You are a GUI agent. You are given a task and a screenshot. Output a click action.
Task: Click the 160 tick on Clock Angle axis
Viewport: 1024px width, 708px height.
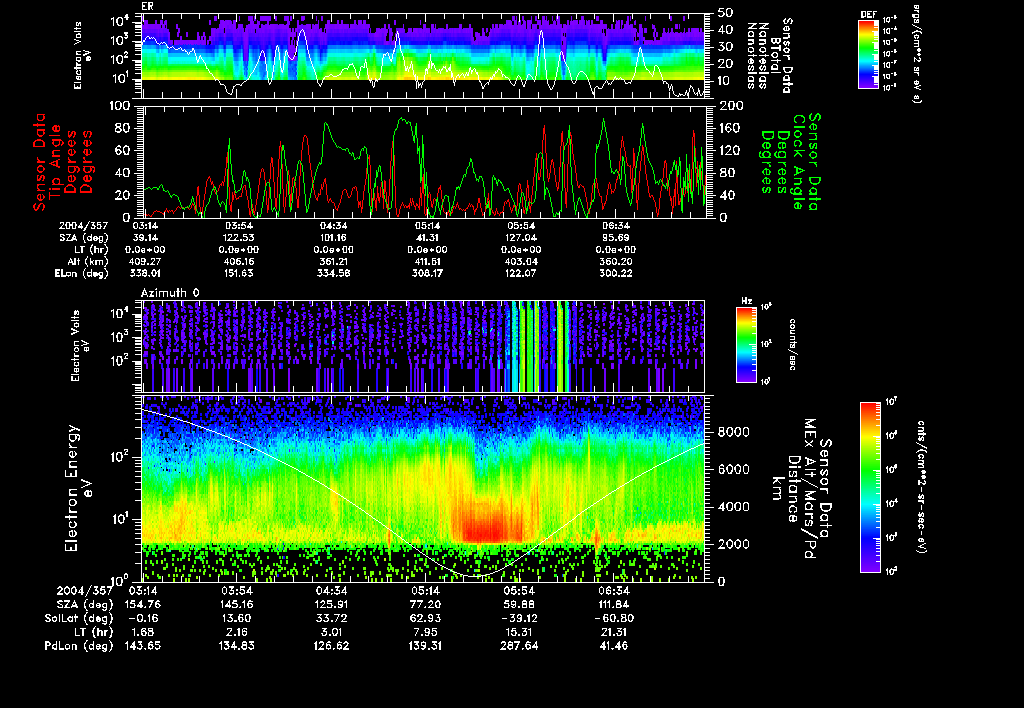click(729, 128)
